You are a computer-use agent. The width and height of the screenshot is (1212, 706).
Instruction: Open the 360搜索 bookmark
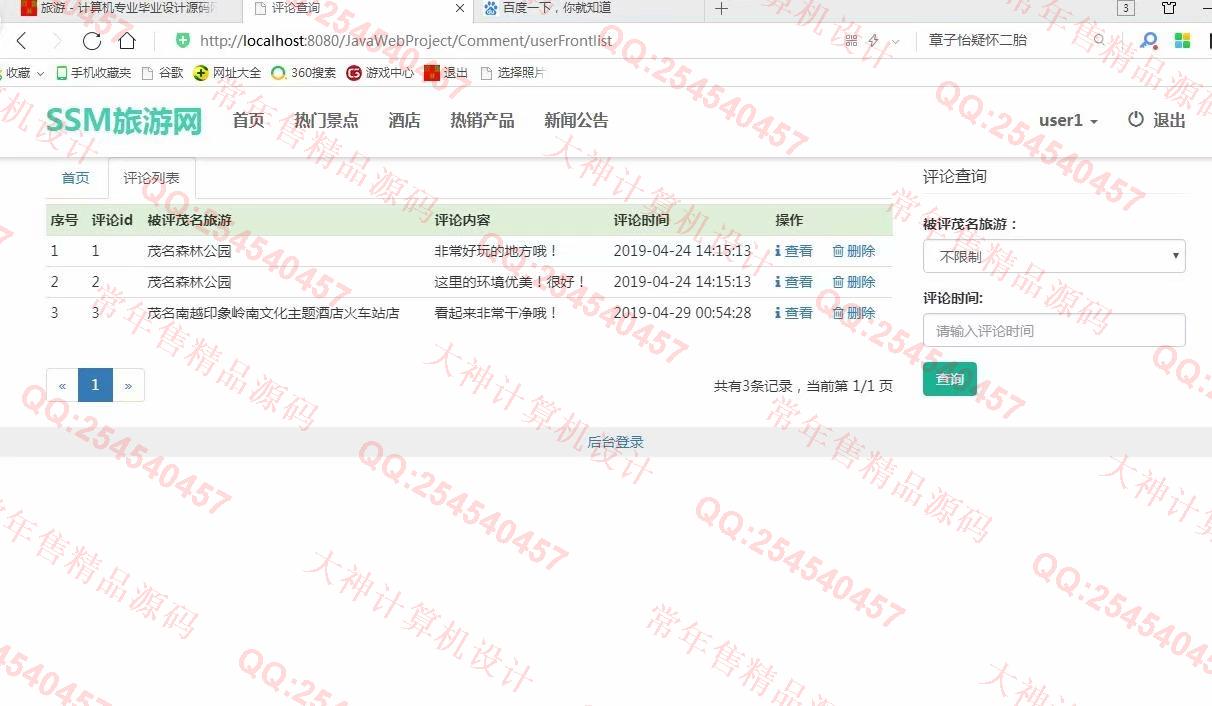tap(304, 73)
